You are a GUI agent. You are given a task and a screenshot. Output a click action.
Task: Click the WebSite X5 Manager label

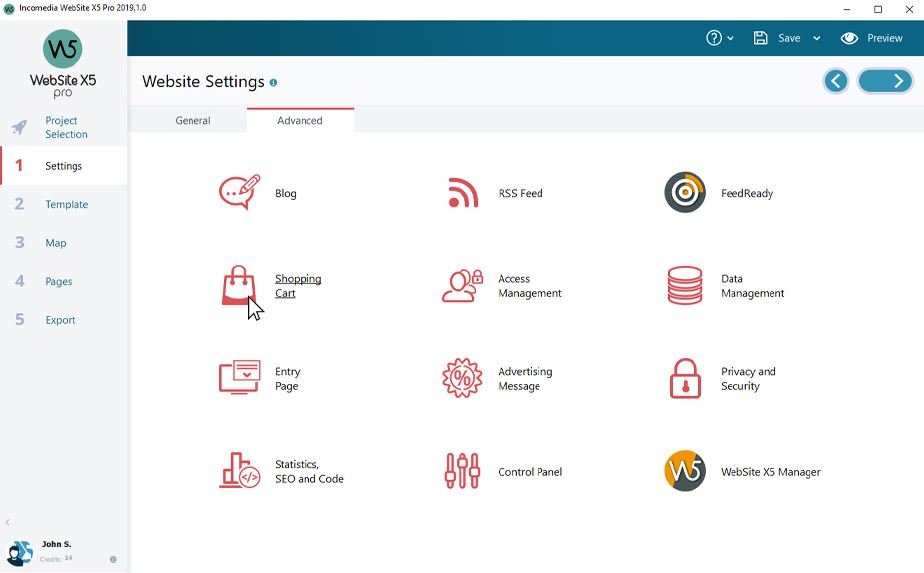tap(771, 472)
